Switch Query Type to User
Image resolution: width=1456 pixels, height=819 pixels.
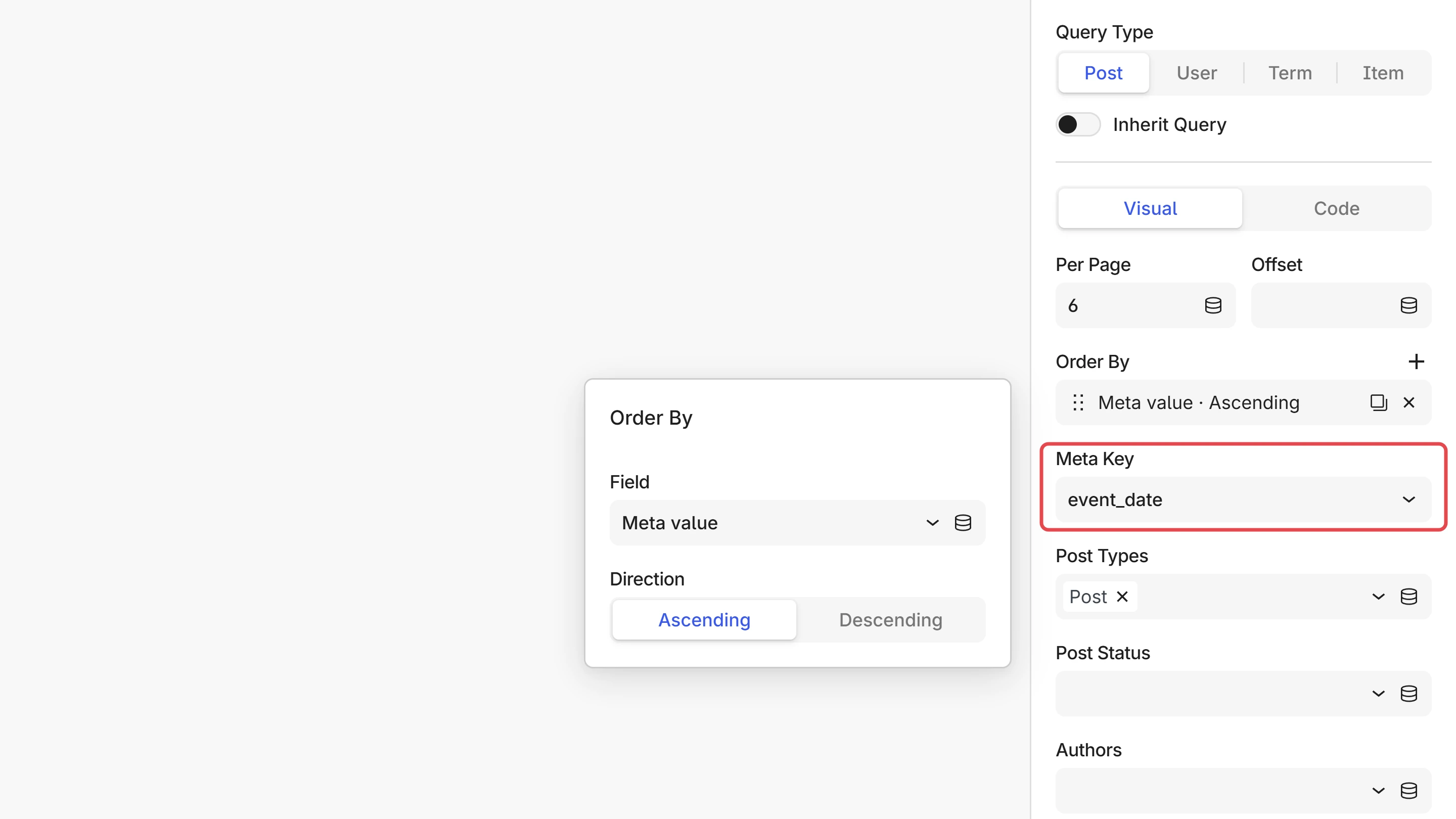(x=1196, y=73)
